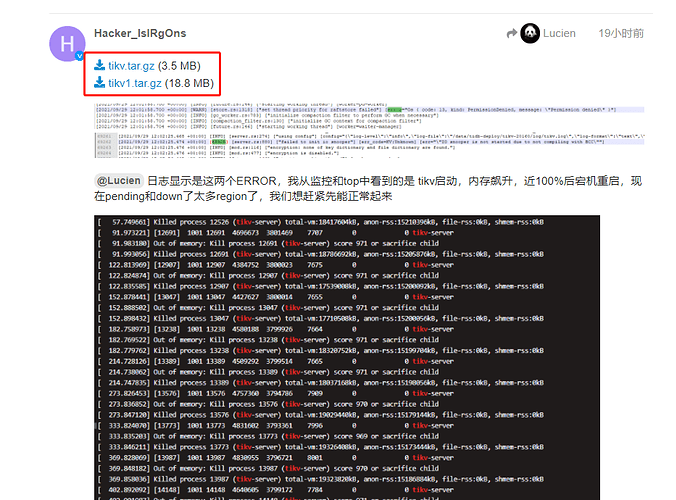Viewport: 676px width, 500px height.
Task: Download the tikv1.tar.gz attachment
Action: click(135, 83)
